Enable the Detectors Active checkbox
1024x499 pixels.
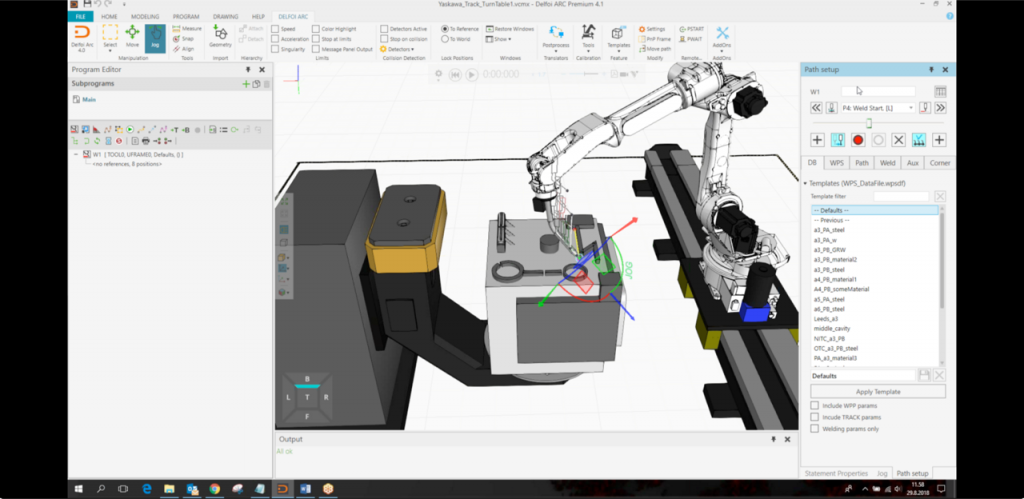pyautogui.click(x=383, y=29)
